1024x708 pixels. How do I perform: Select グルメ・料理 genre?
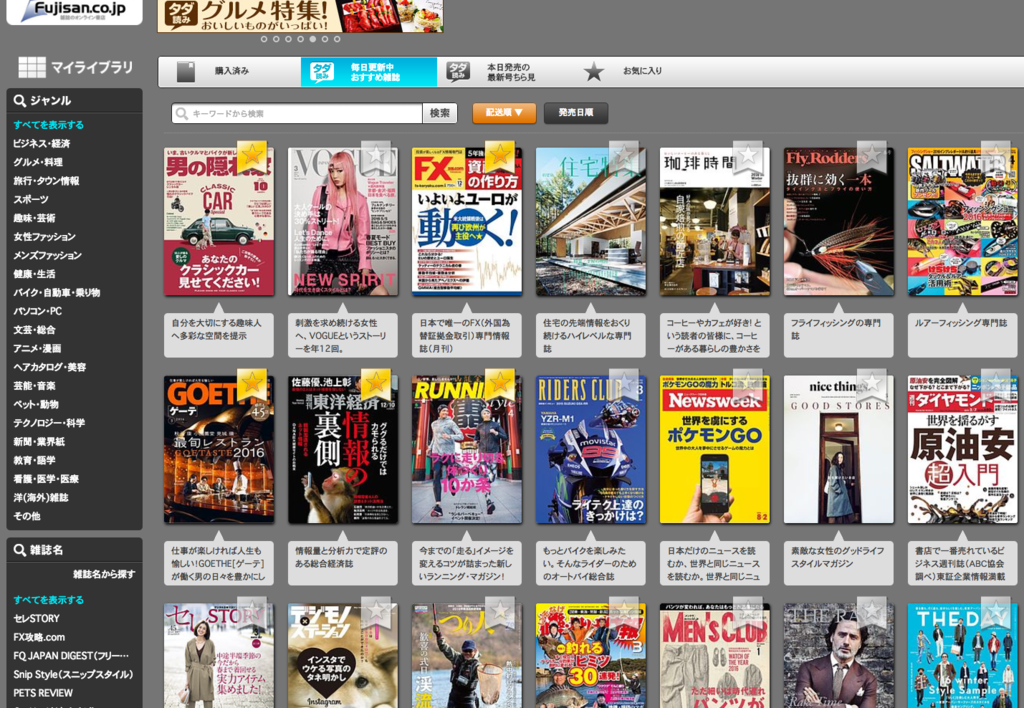pyautogui.click(x=38, y=162)
